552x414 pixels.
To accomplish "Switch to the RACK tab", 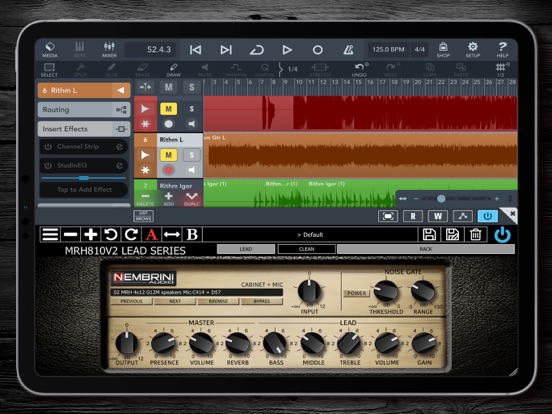I will click(426, 249).
